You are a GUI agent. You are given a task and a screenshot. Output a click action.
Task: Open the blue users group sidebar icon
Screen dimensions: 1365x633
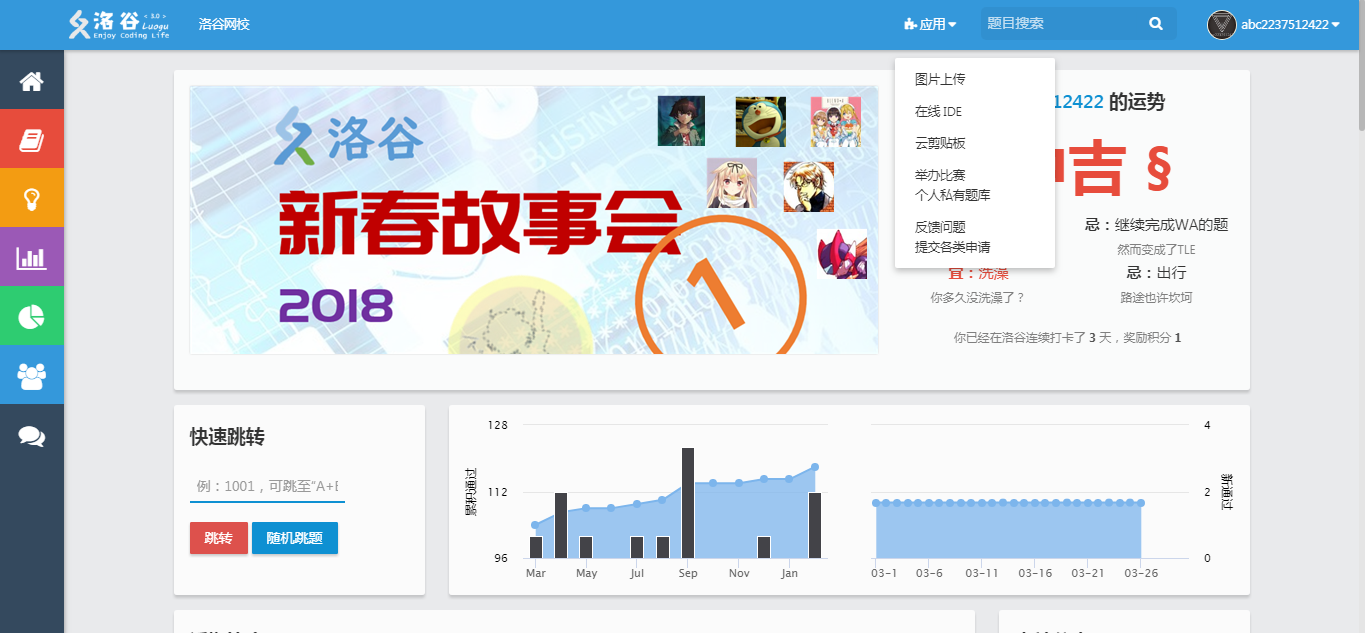[32, 376]
